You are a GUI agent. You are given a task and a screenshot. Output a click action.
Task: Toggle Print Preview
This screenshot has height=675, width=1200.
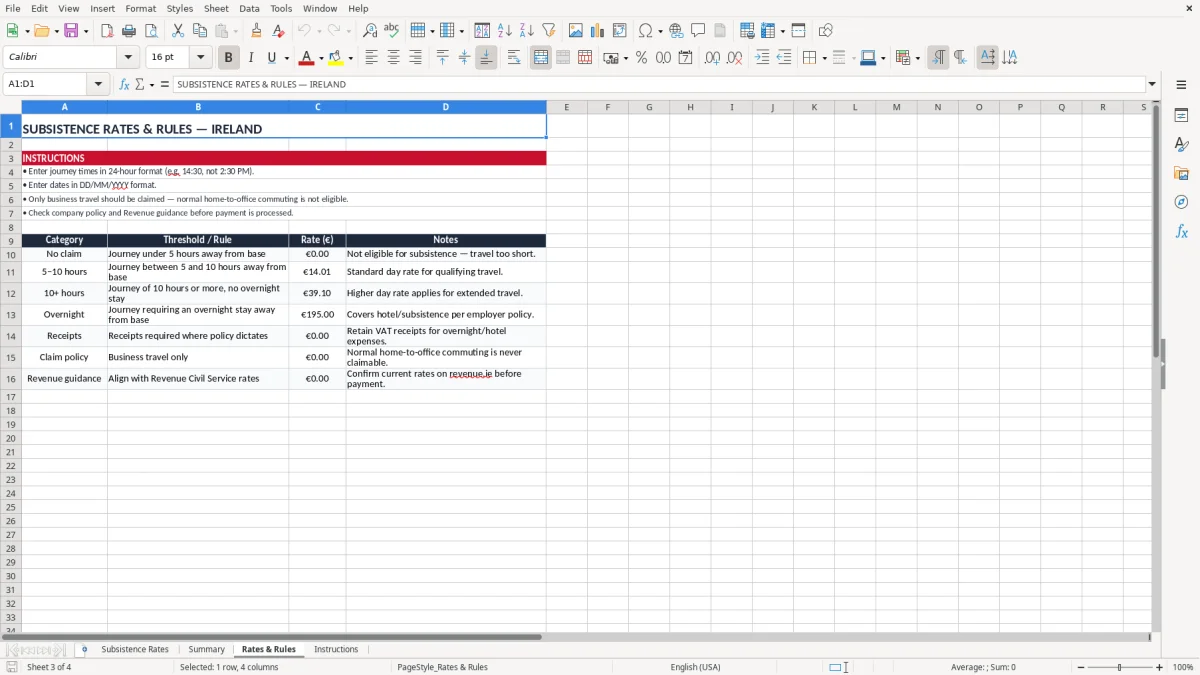150,31
